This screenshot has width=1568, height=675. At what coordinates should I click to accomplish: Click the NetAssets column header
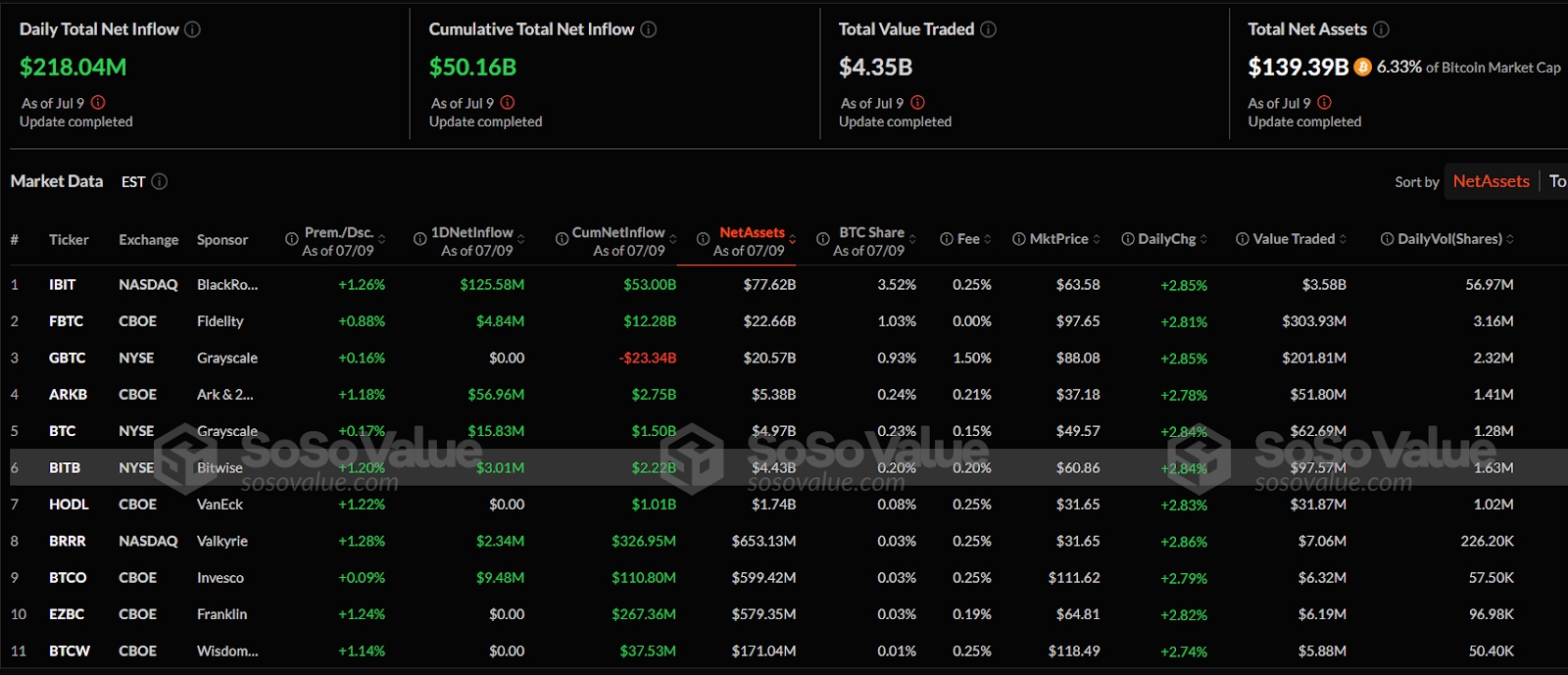(752, 233)
